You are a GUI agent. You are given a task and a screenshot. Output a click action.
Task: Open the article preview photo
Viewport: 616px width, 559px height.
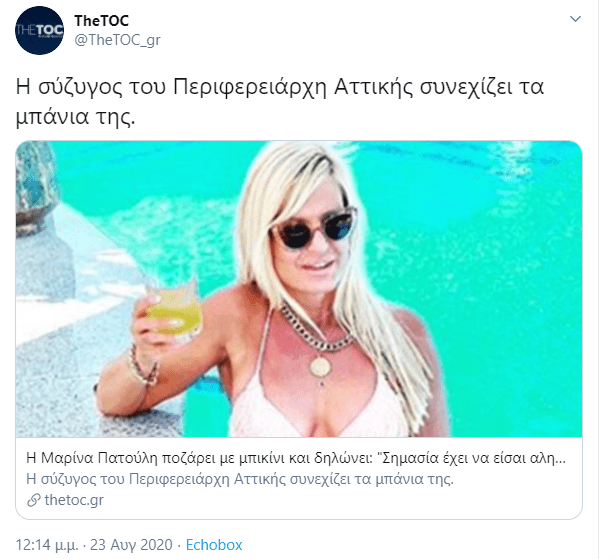tap(299, 289)
